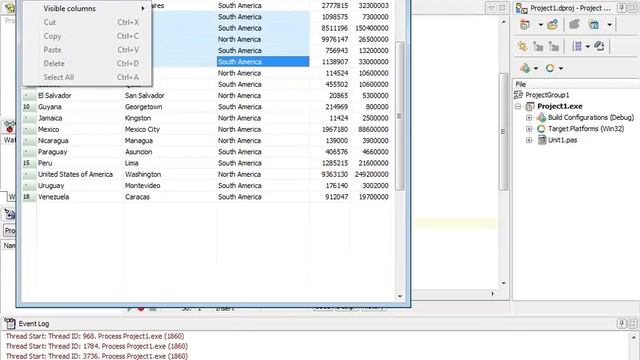Pin the Event Log panel
Image resolution: width=640 pixels, height=360 pixels.
(622, 324)
